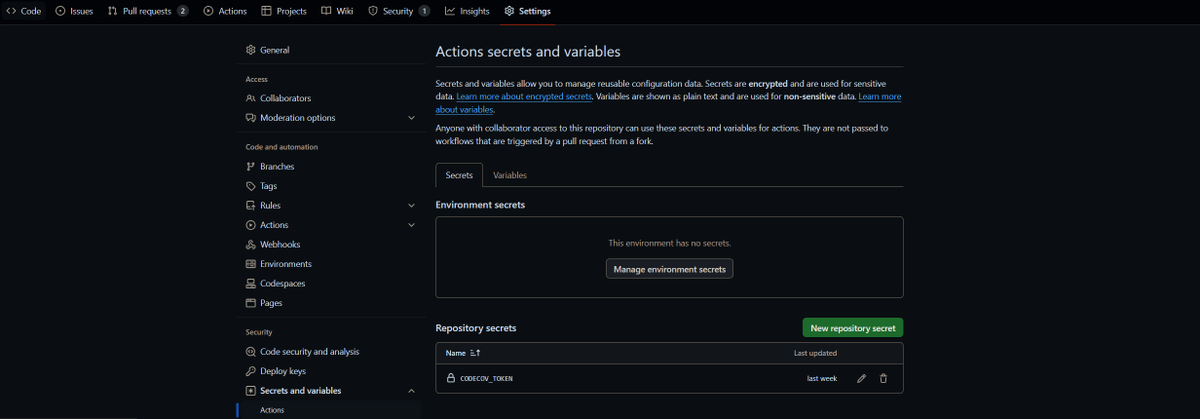The width and height of the screenshot is (1200, 419).
Task: Click the server icon beside Environments
Action: (250, 264)
